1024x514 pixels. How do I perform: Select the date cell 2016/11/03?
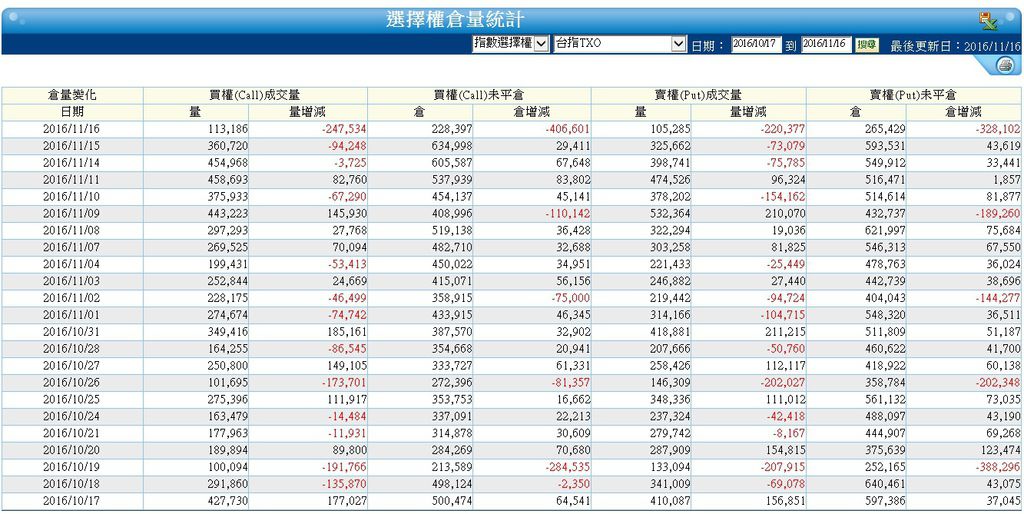tap(71, 281)
